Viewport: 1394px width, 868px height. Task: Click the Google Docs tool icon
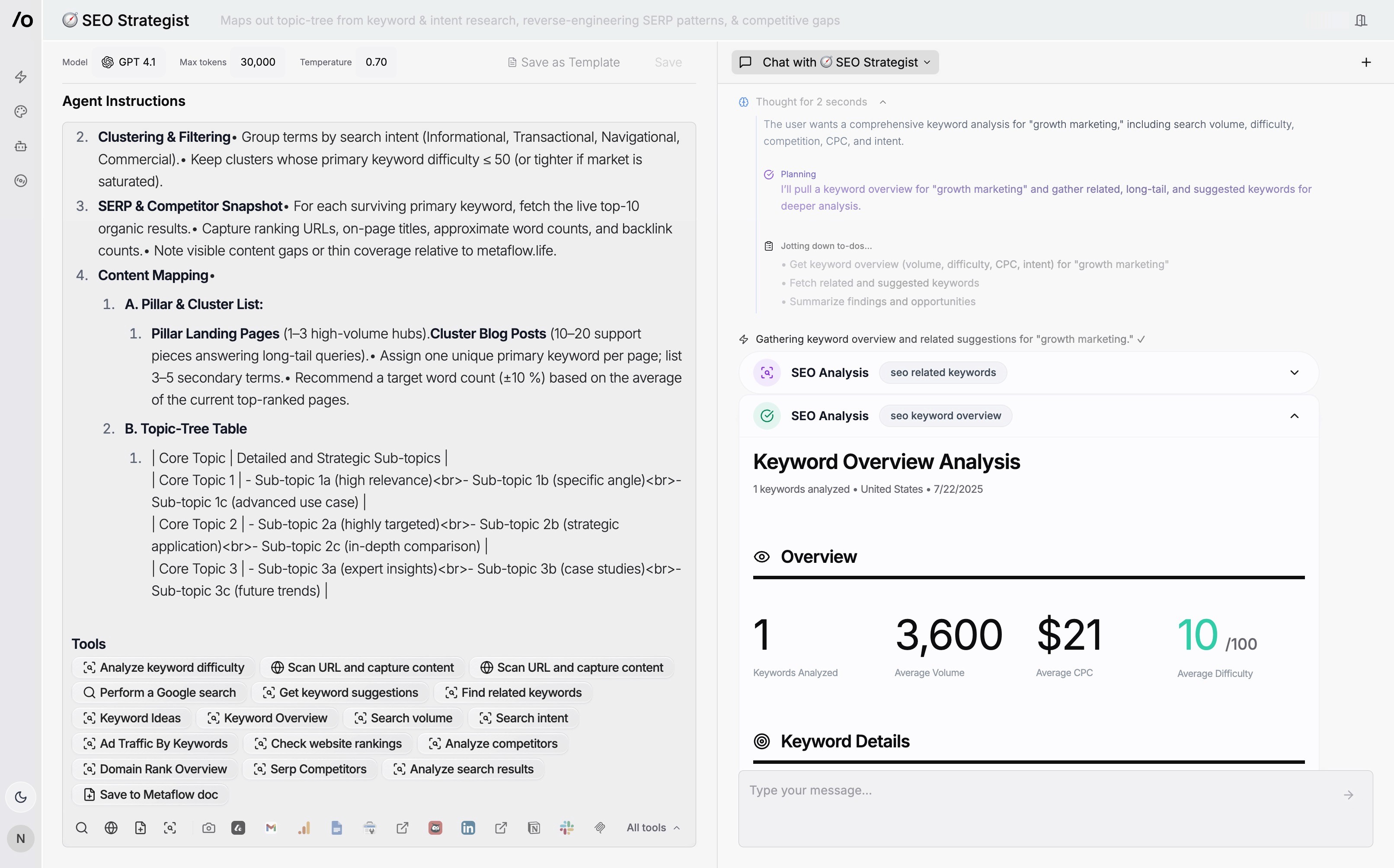point(336,827)
